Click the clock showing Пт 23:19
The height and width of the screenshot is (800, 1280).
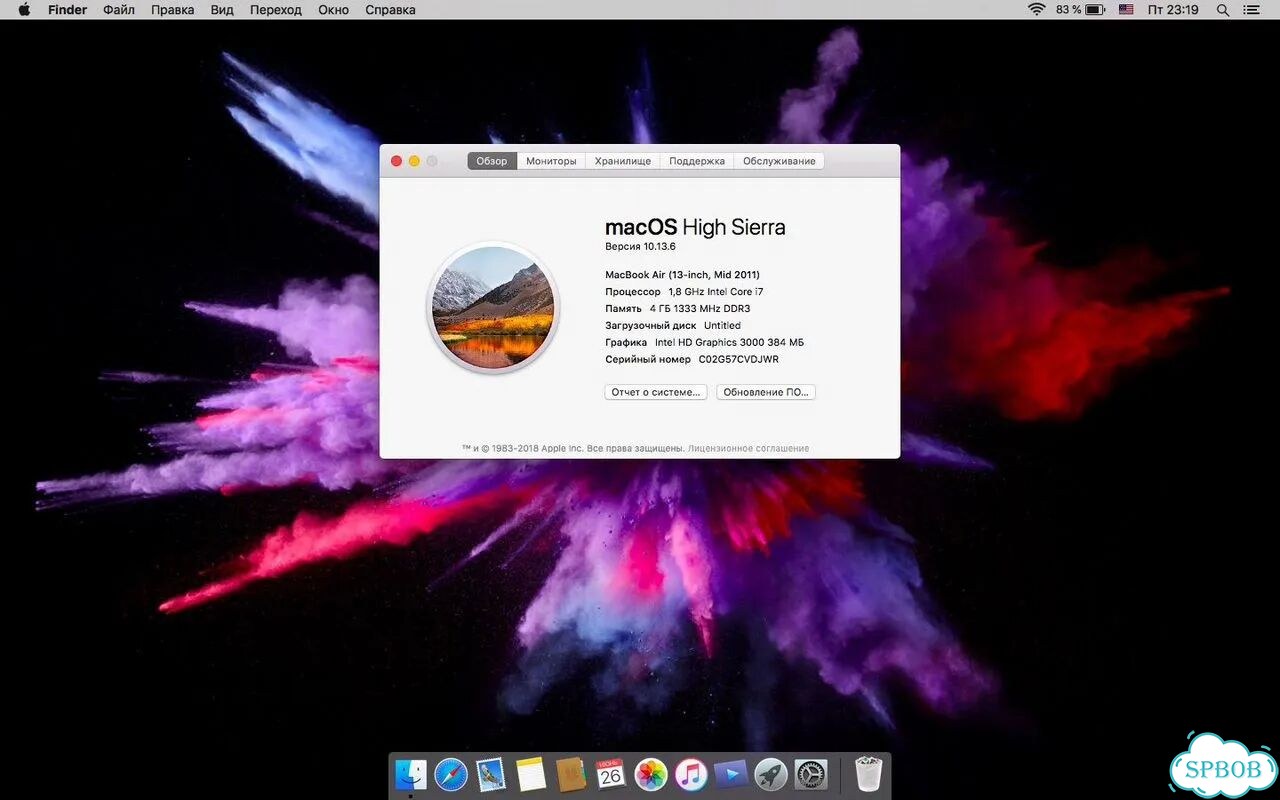[x=1173, y=9]
